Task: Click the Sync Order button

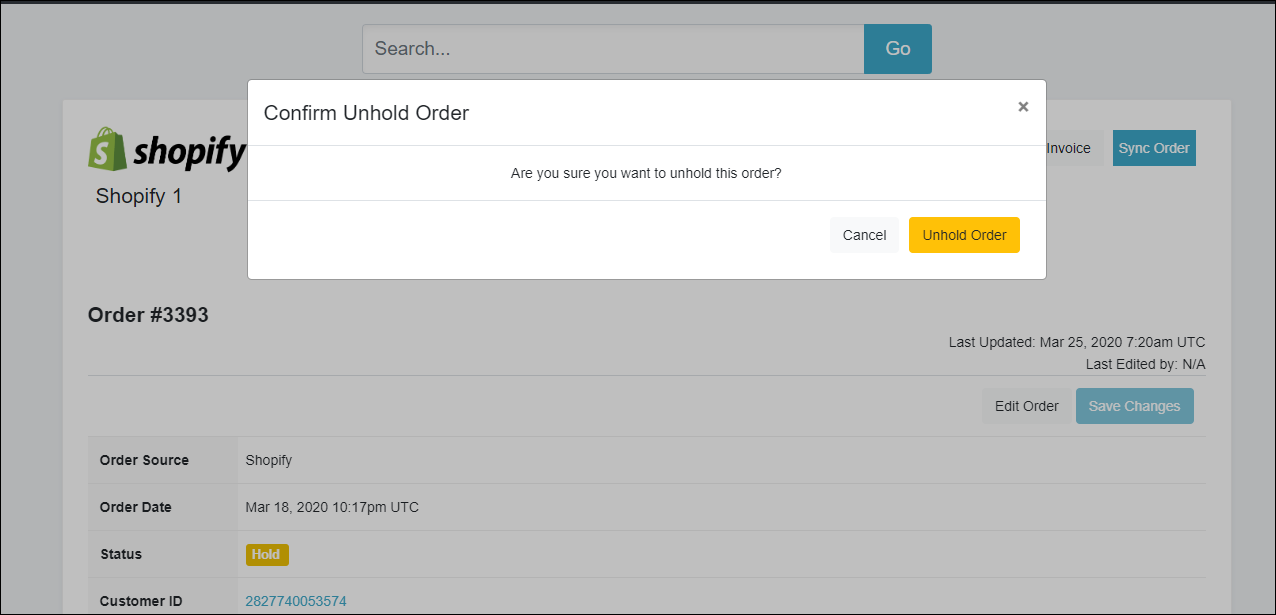Action: 1153,148
